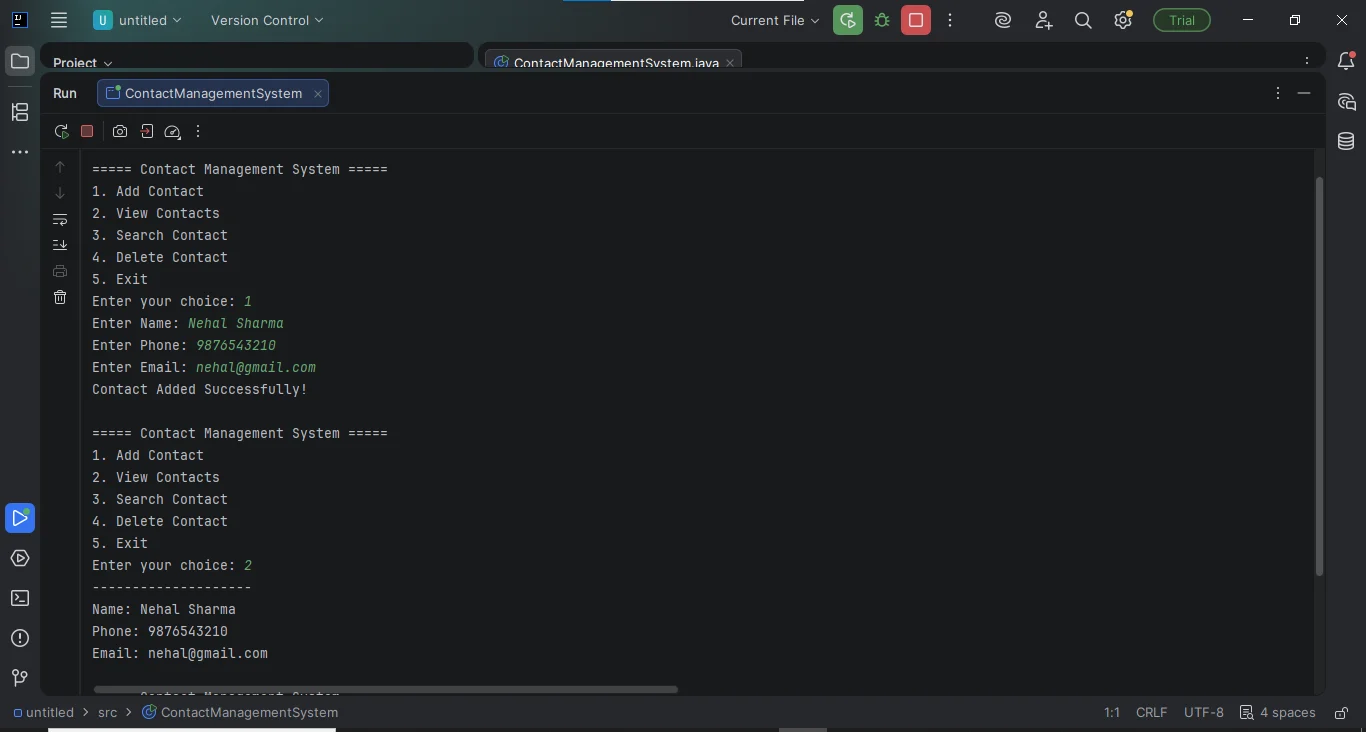This screenshot has height=732, width=1366.
Task: Click the console up arrow
Action: pos(60,167)
